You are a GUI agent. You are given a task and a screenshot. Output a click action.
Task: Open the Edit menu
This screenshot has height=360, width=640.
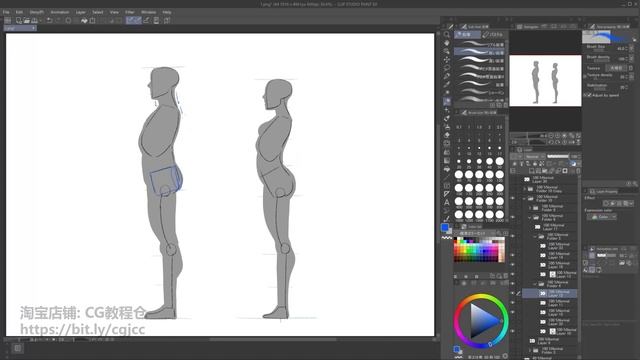click(19, 12)
